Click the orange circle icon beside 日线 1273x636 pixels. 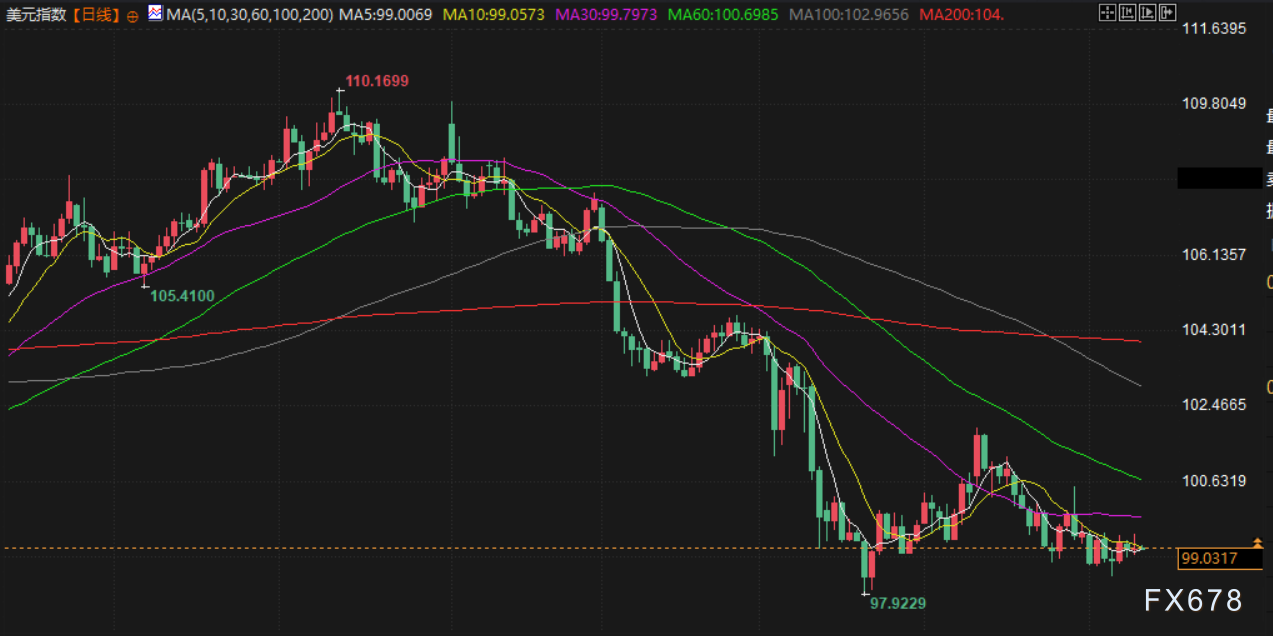coord(133,16)
